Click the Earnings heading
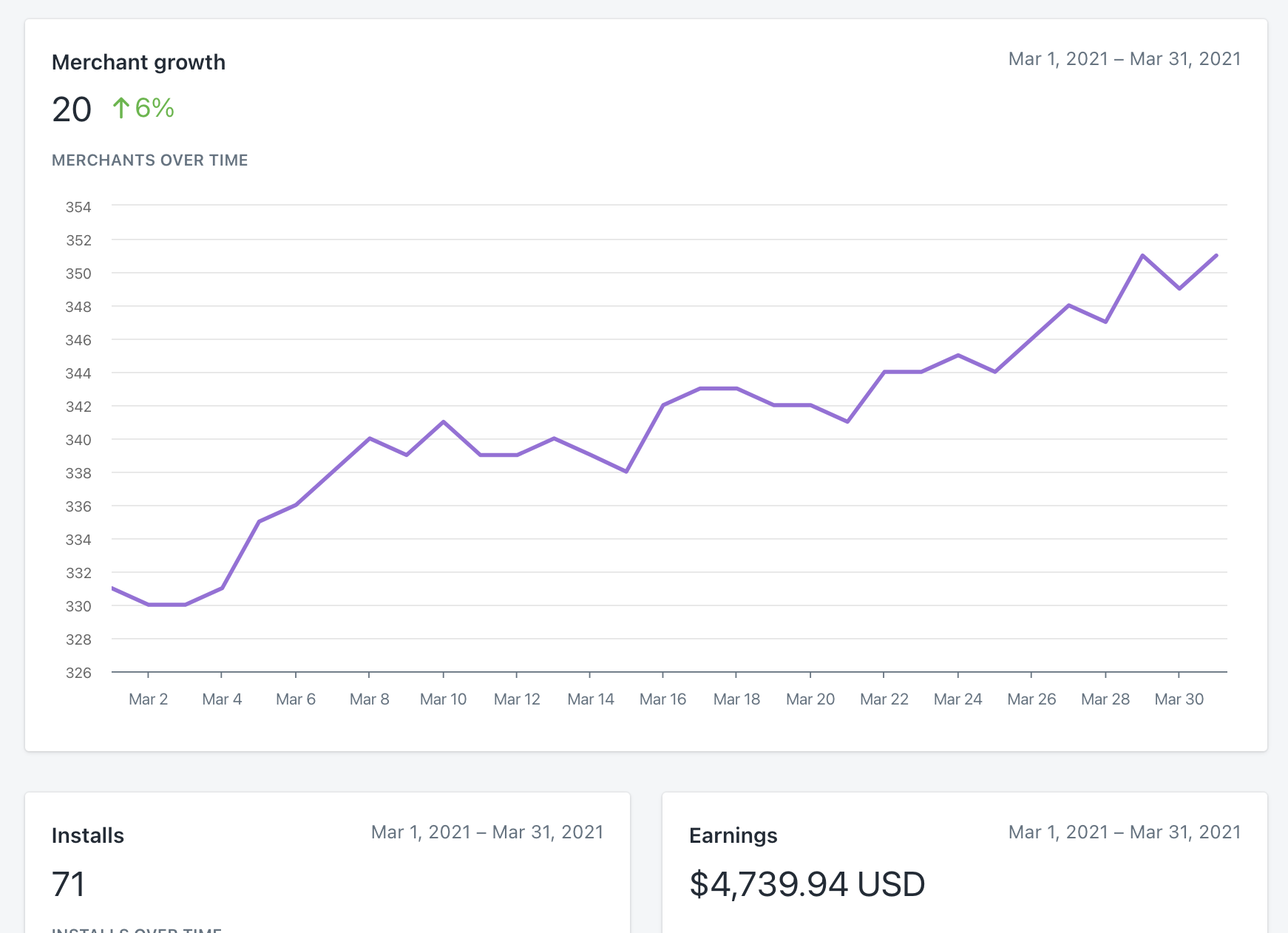Viewport: 1288px width, 933px height. 733,835
